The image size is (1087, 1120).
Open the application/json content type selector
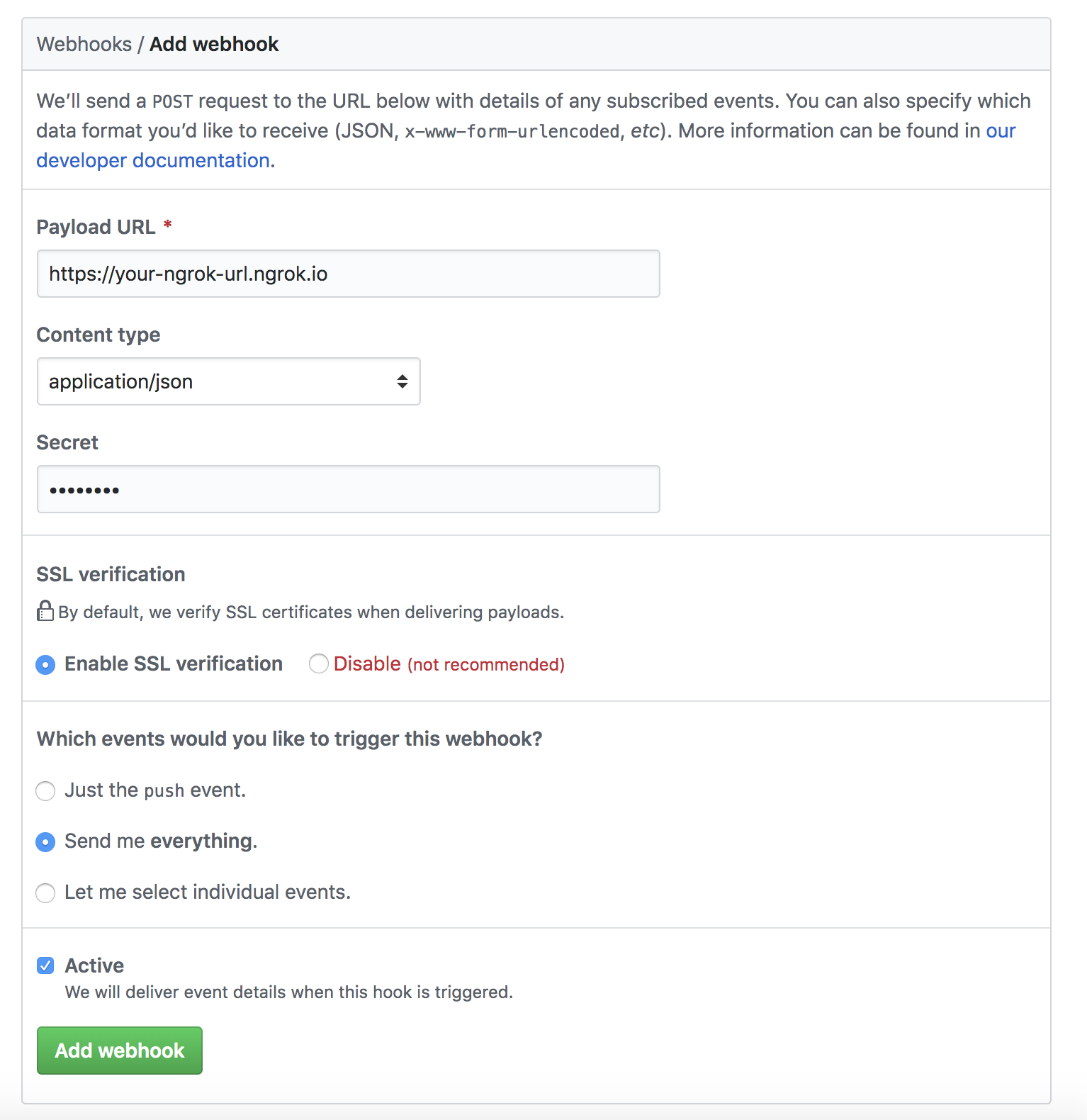(x=228, y=381)
